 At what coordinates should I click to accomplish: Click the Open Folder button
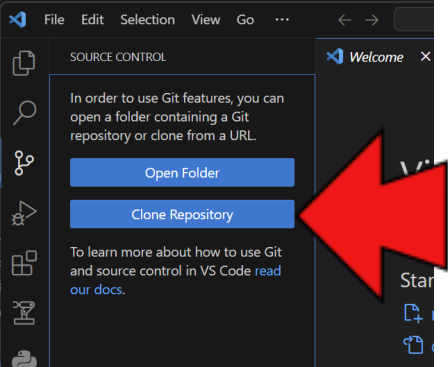coord(182,173)
